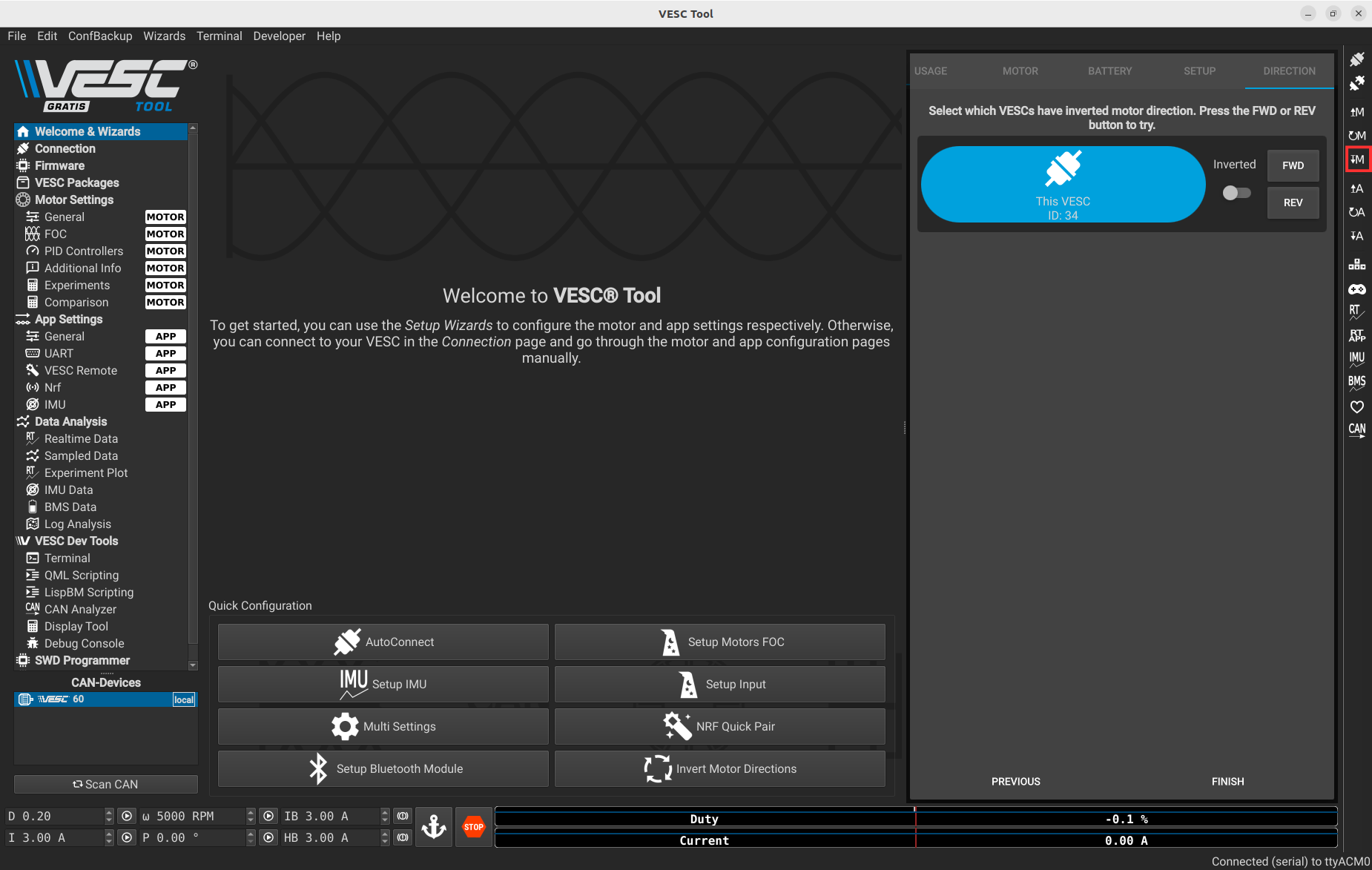Screen dimensions: 1372x870
Task: Toggle BMS data streaming icon in toolbar
Action: (x=1356, y=383)
